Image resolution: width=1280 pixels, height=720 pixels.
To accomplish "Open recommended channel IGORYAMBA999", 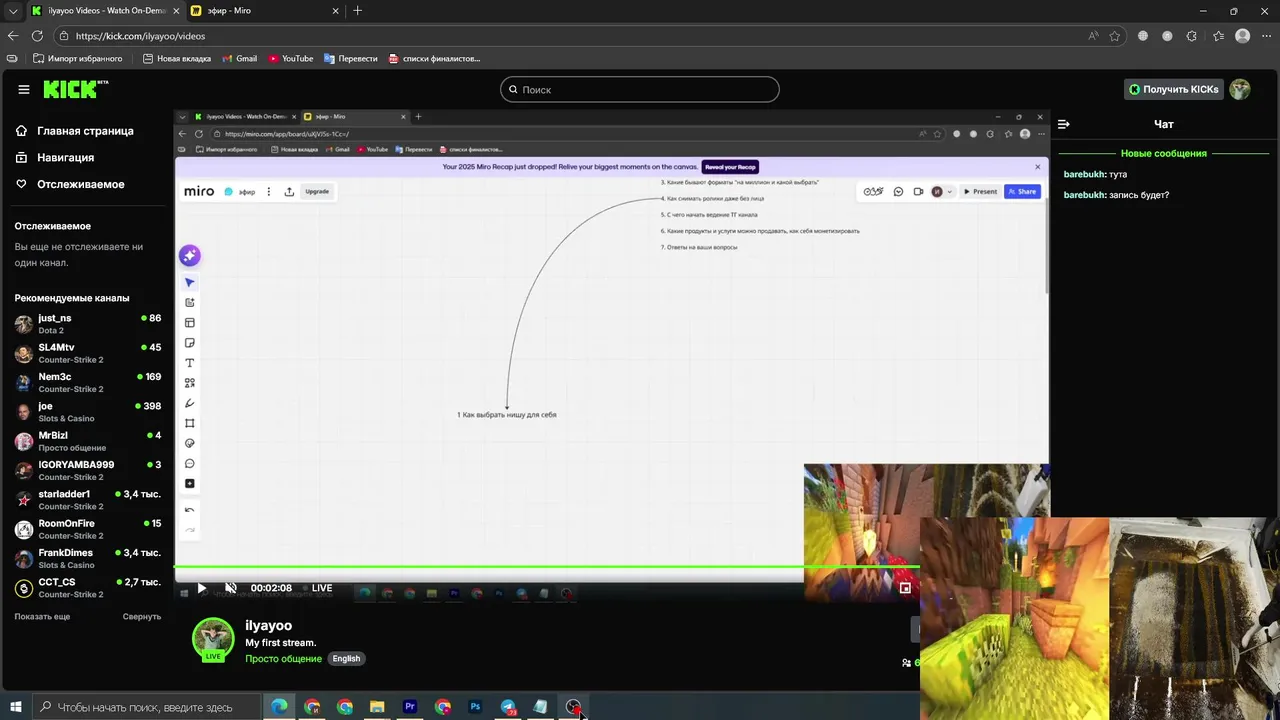I will (x=88, y=471).
